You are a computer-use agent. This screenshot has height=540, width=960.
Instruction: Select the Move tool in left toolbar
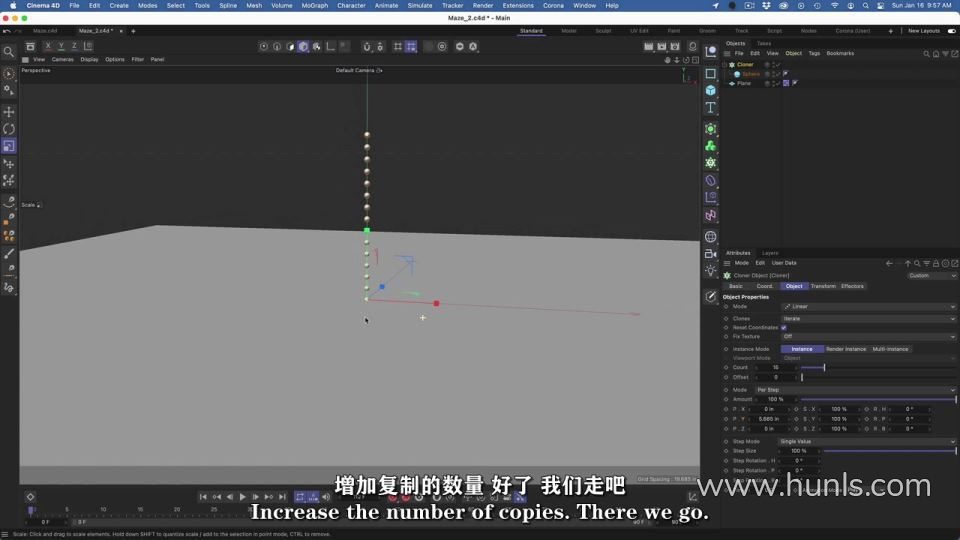point(9,112)
